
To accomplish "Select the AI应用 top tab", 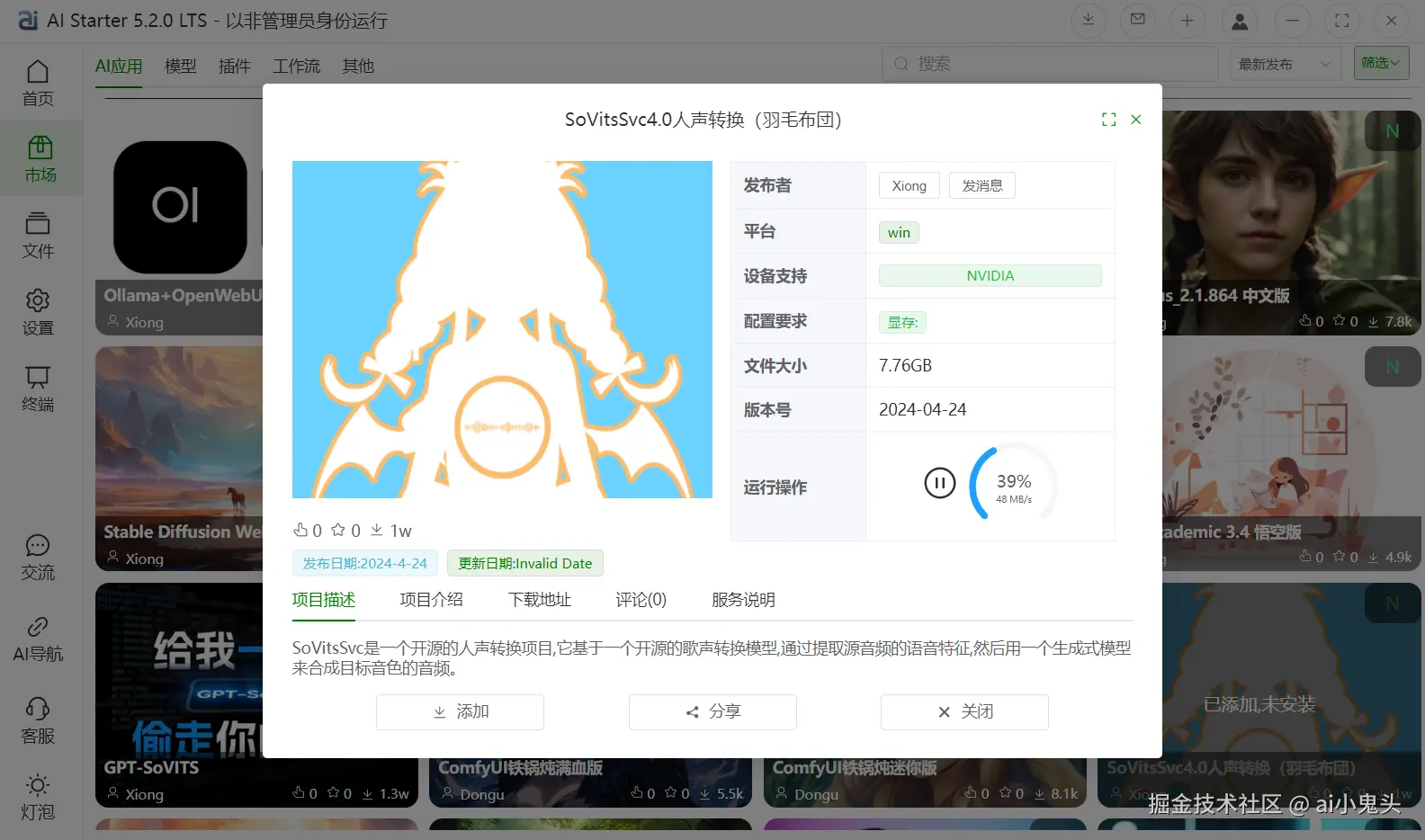I will [119, 67].
